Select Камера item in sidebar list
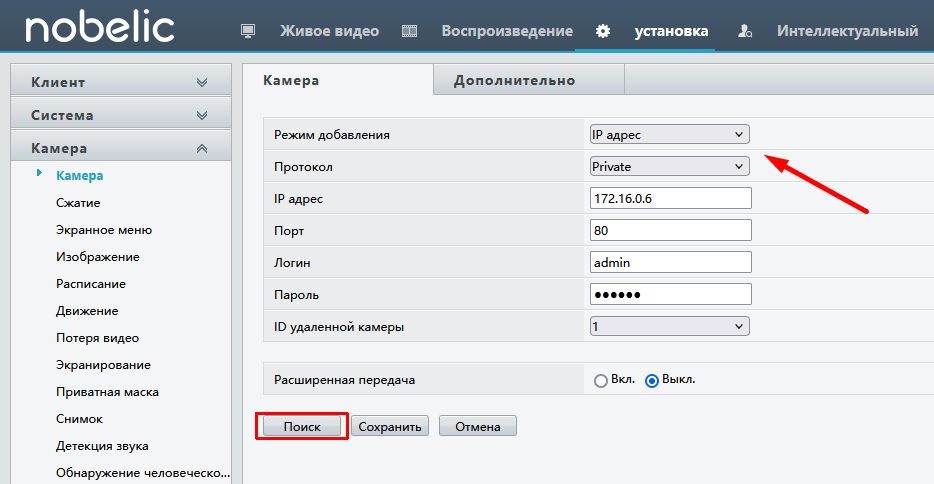 (x=79, y=176)
